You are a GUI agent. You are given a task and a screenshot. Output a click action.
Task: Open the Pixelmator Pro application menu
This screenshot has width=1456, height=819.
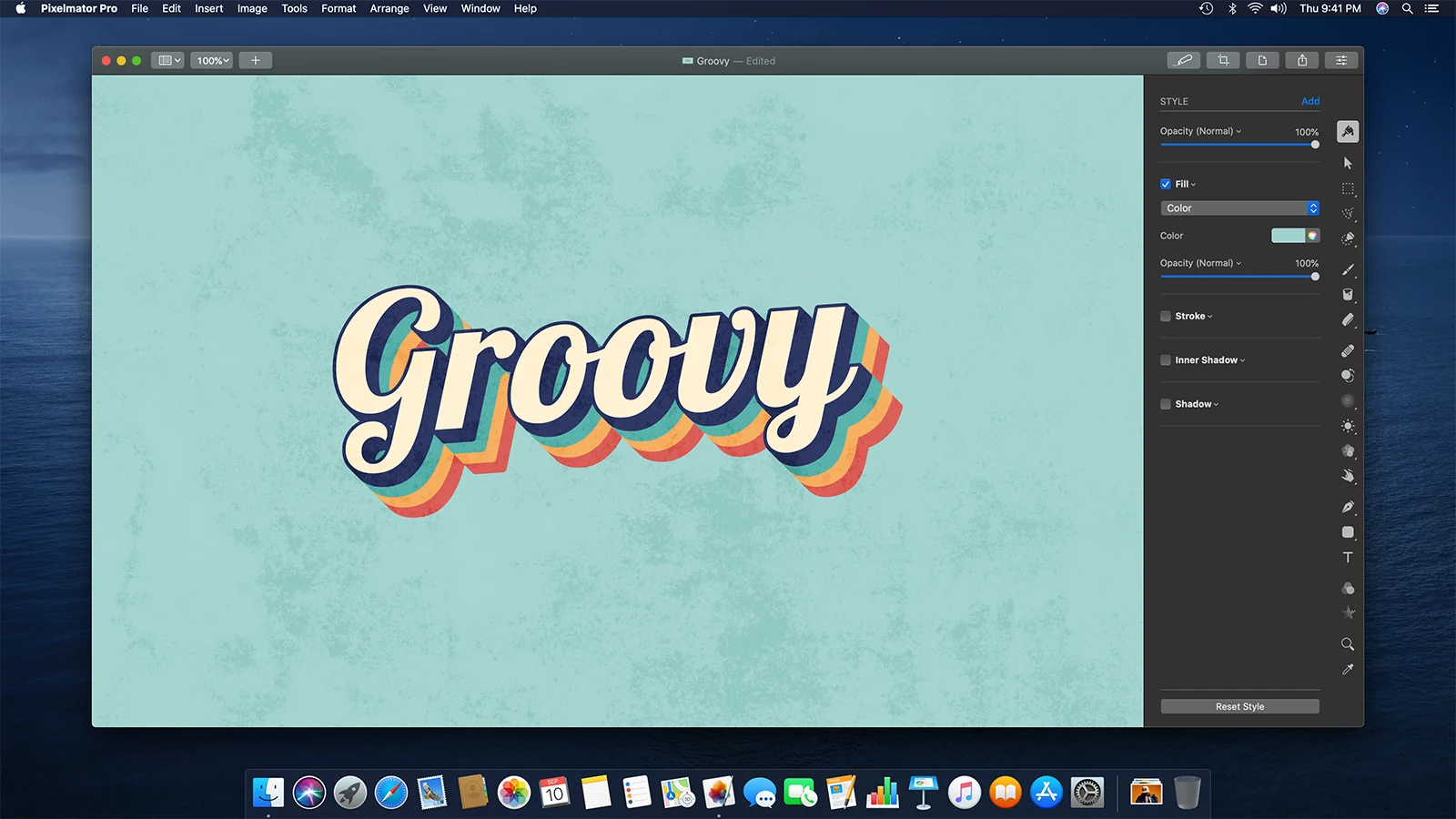(79, 8)
